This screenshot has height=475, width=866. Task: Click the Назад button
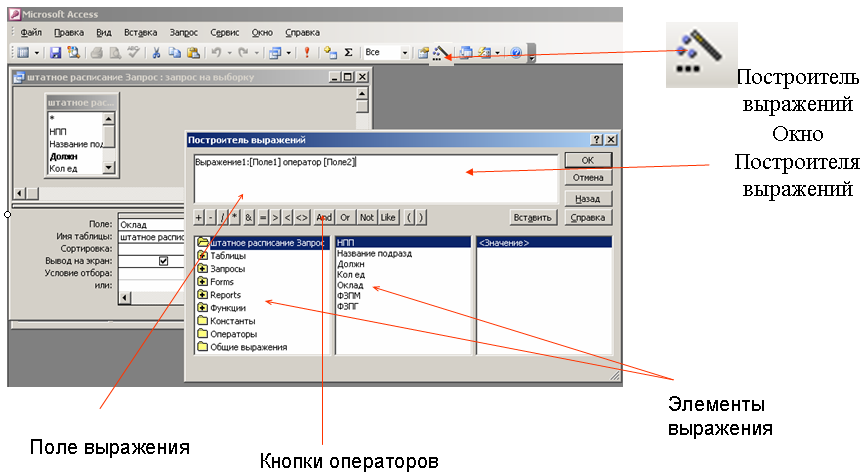(x=588, y=199)
